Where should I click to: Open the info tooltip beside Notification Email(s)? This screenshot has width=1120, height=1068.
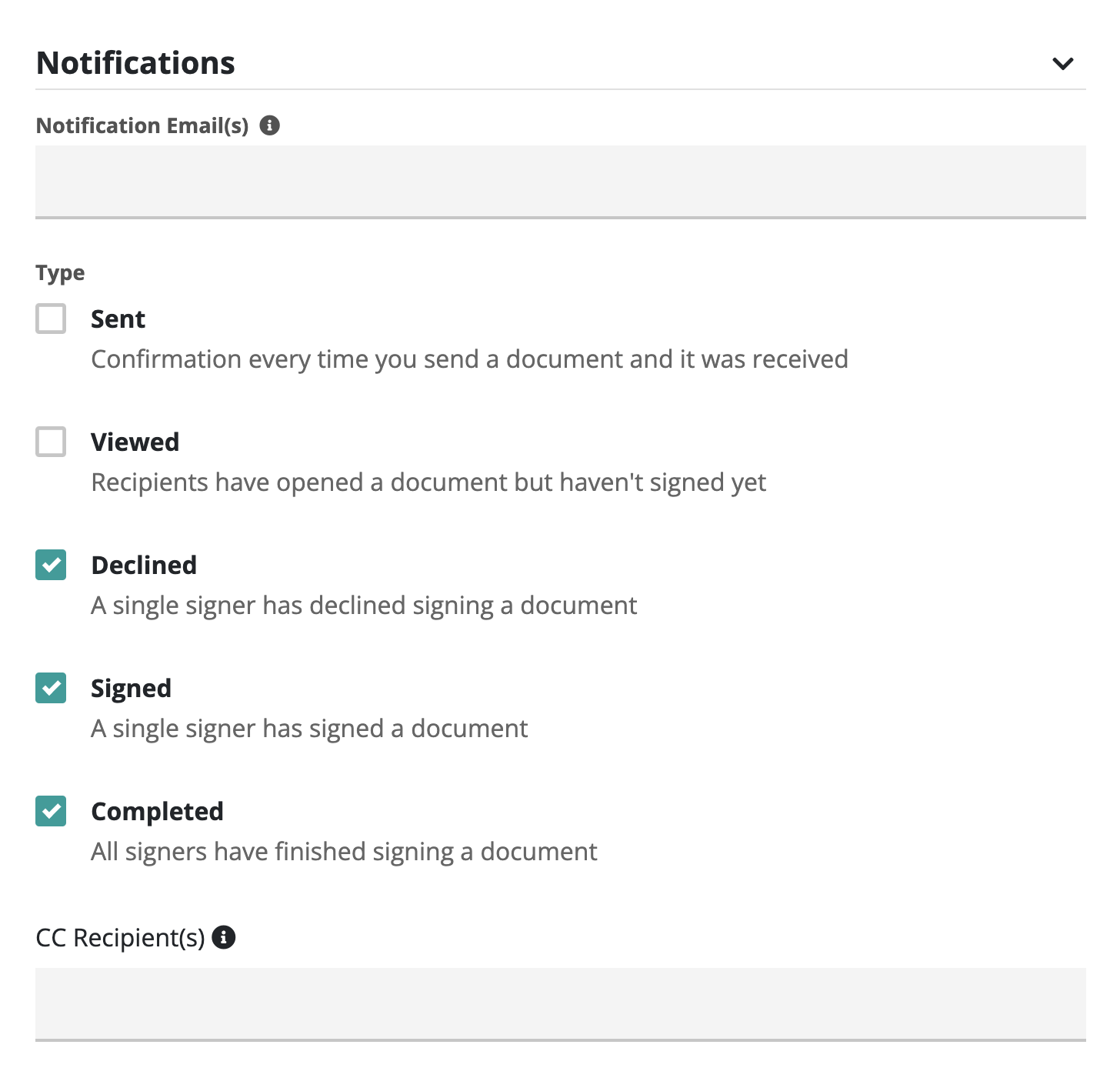271,124
